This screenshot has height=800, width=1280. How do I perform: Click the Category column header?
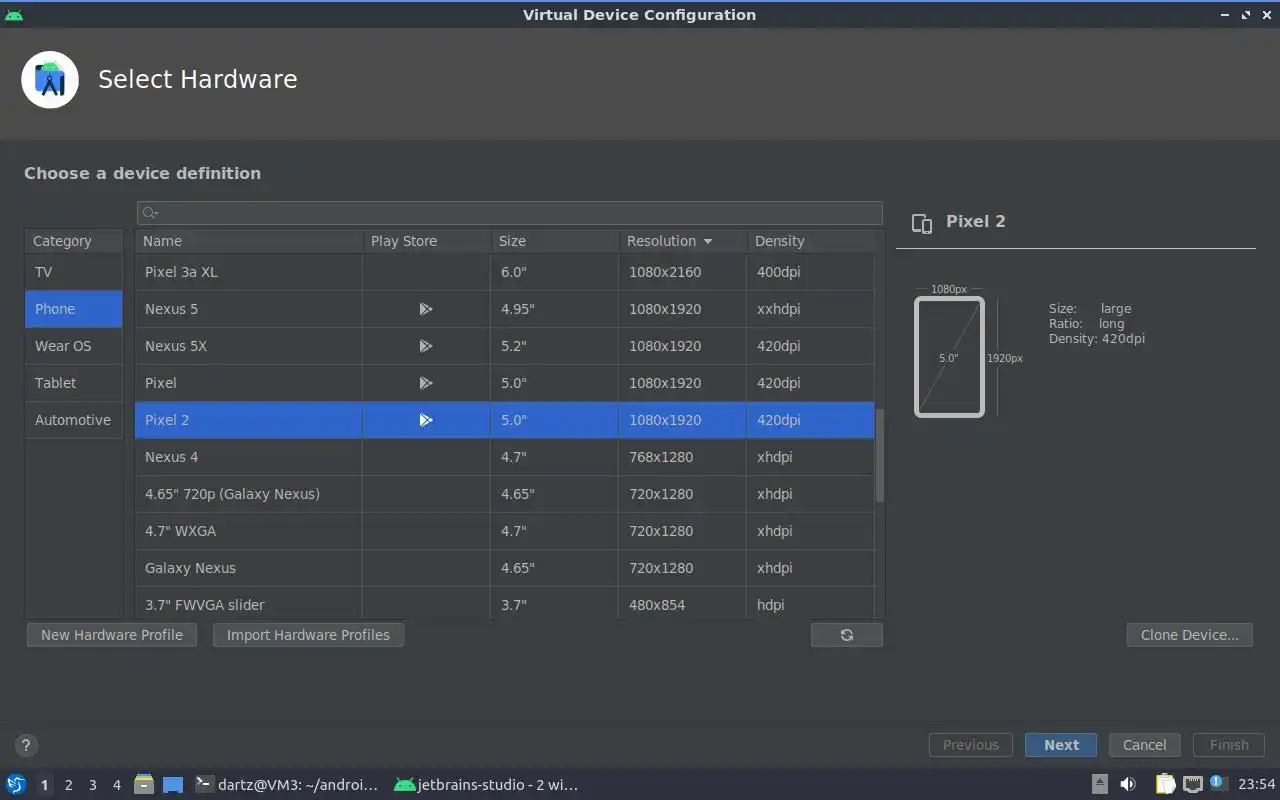coord(74,241)
